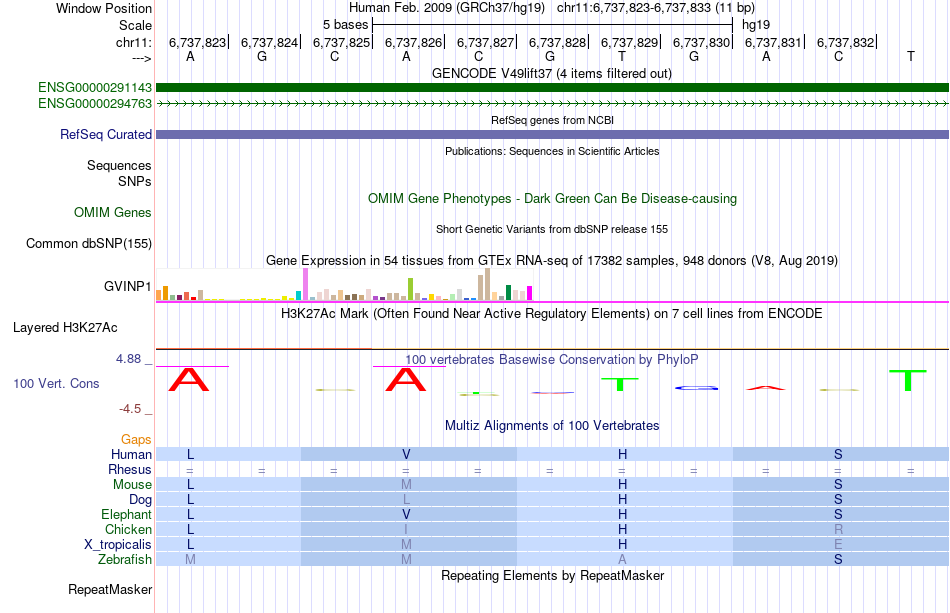Click the GENCODE V49lift37 track title
950x613 pixels.
[x=552, y=73]
